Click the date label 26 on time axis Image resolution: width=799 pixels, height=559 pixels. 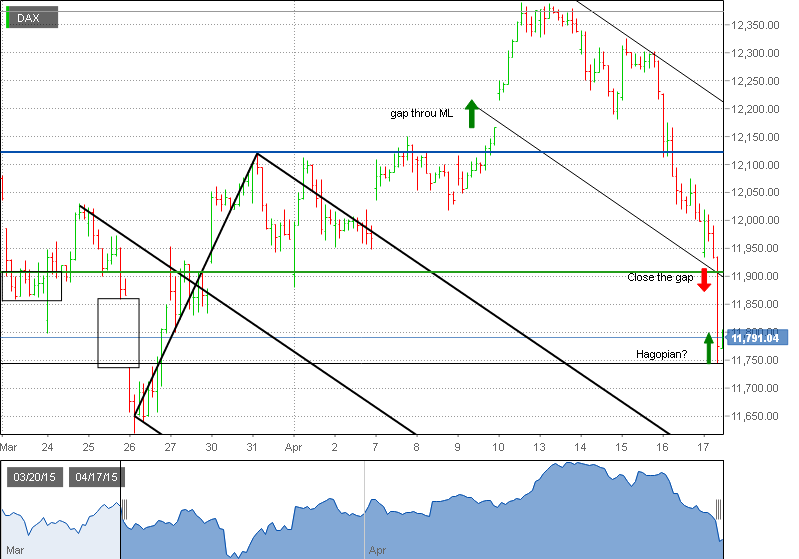point(129,447)
